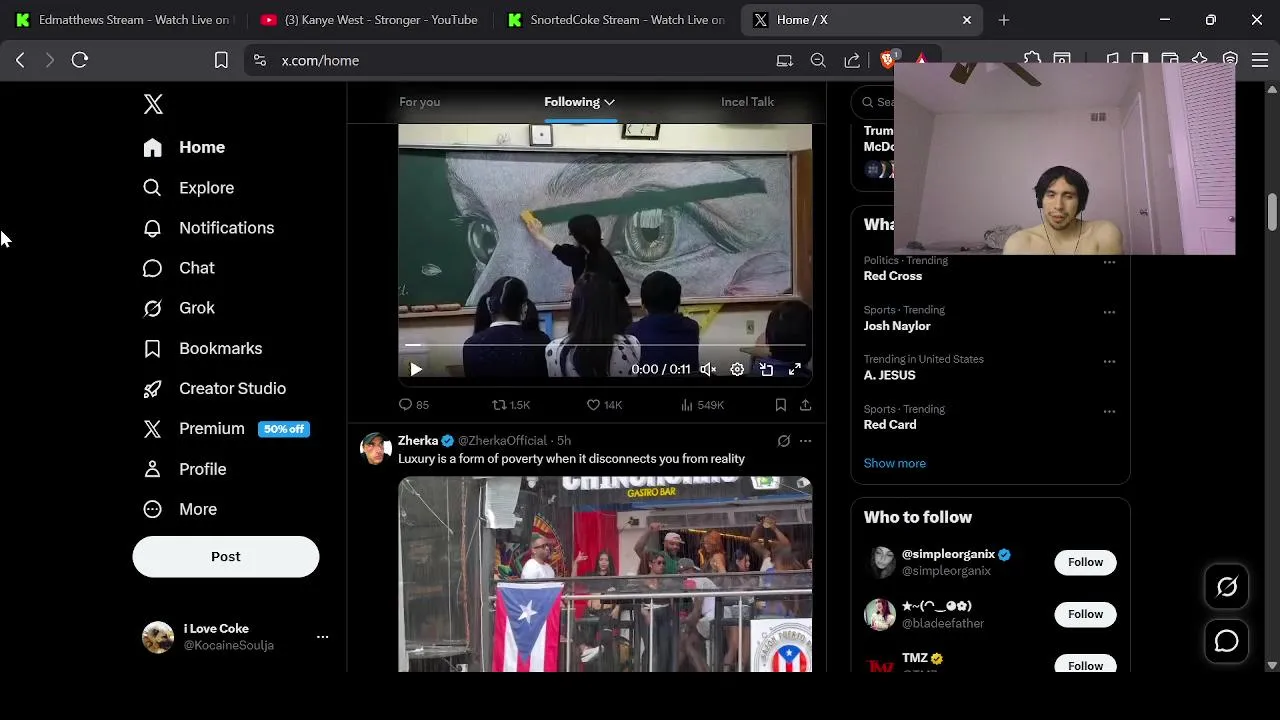The width and height of the screenshot is (1280, 720).
Task: Toggle picture-in-picture for the video
Action: (766, 369)
